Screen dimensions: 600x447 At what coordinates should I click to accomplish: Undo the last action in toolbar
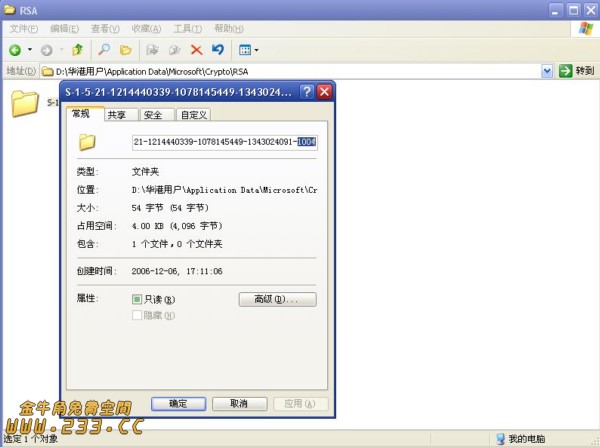click(218, 50)
